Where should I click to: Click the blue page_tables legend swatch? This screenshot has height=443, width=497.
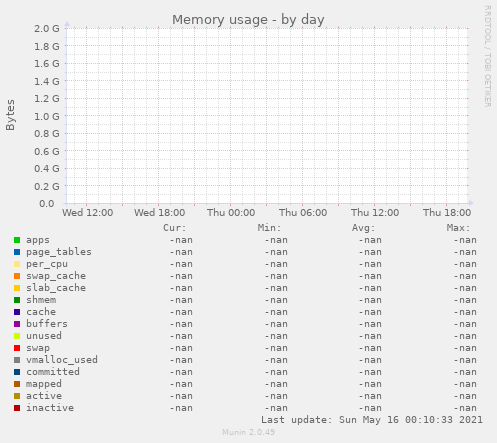17,252
